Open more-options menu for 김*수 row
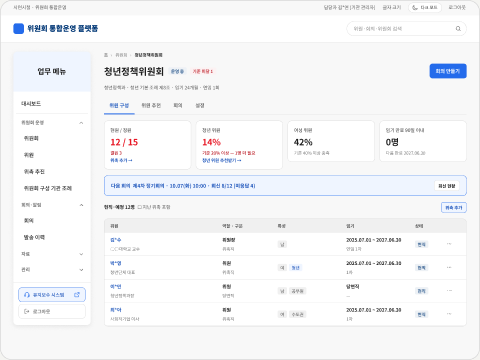Screen dimensions: 480x360 (x=449, y=244)
